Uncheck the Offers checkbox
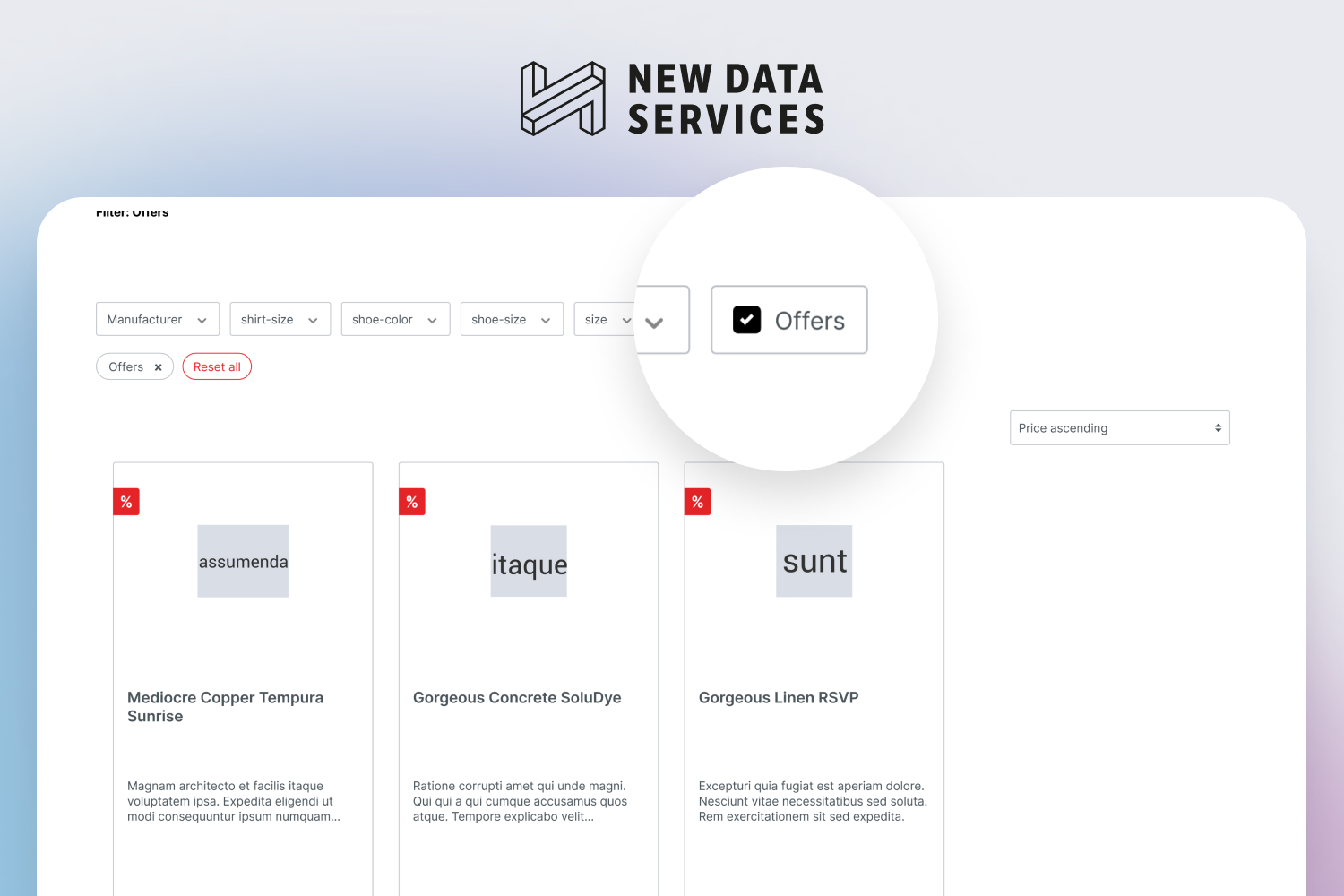The height and width of the screenshot is (896, 1344). coord(746,320)
